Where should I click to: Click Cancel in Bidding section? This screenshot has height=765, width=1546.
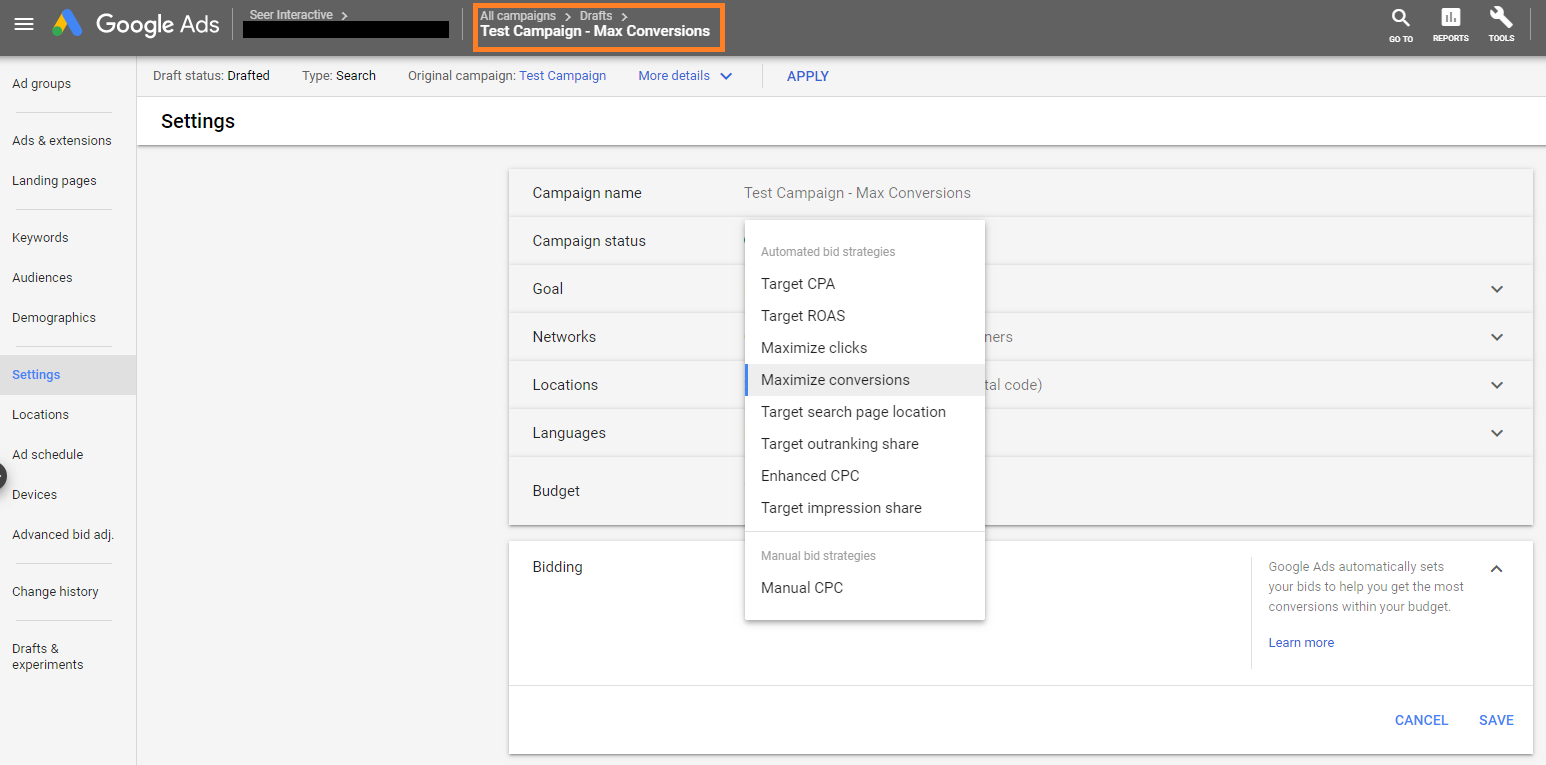(x=1421, y=720)
